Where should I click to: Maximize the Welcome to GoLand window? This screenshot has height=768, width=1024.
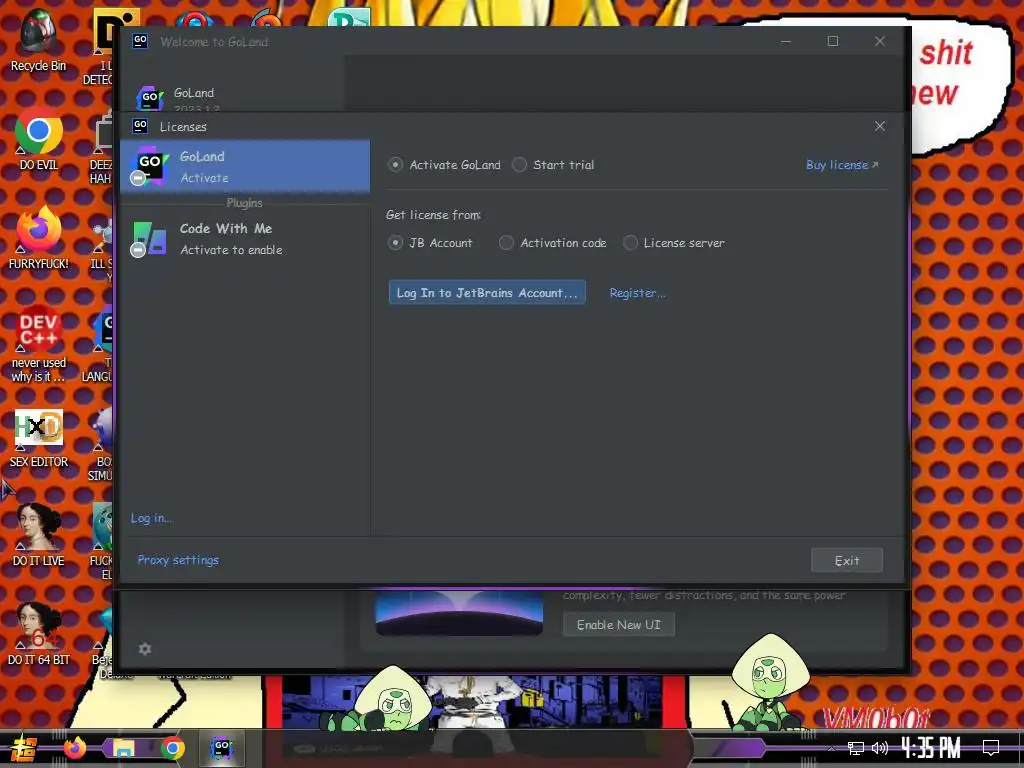pos(833,41)
